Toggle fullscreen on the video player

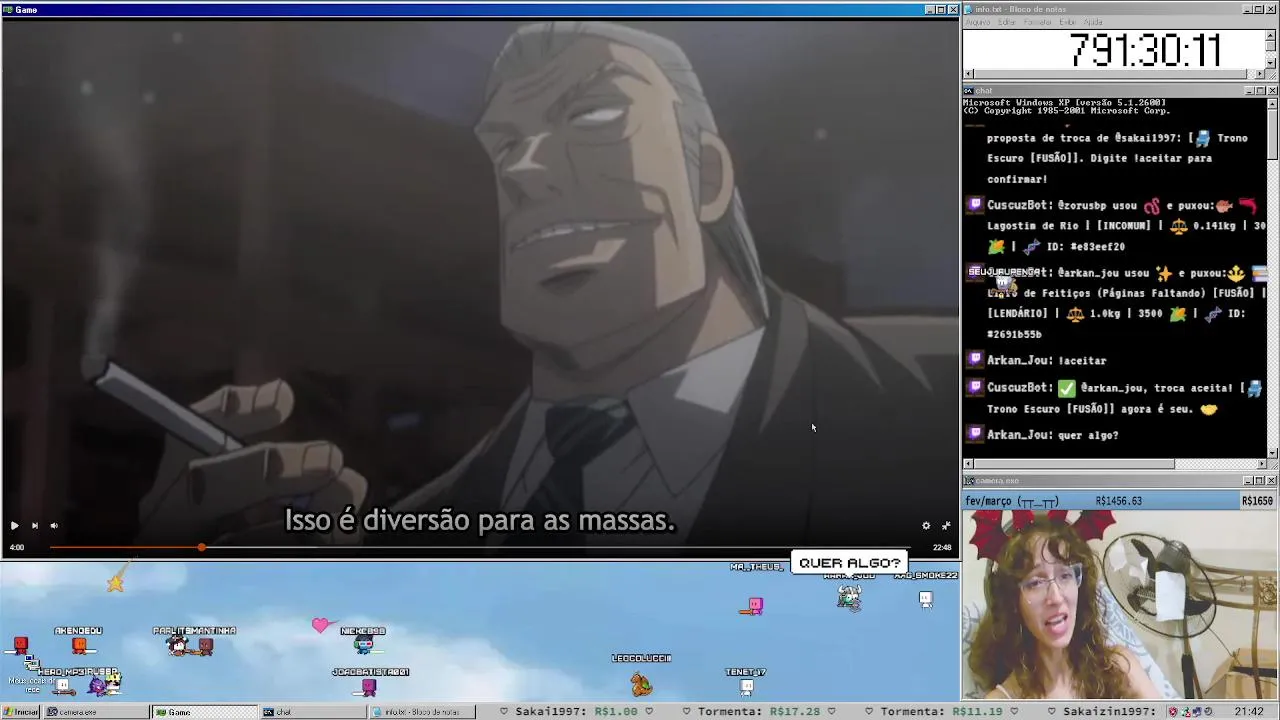(x=946, y=525)
